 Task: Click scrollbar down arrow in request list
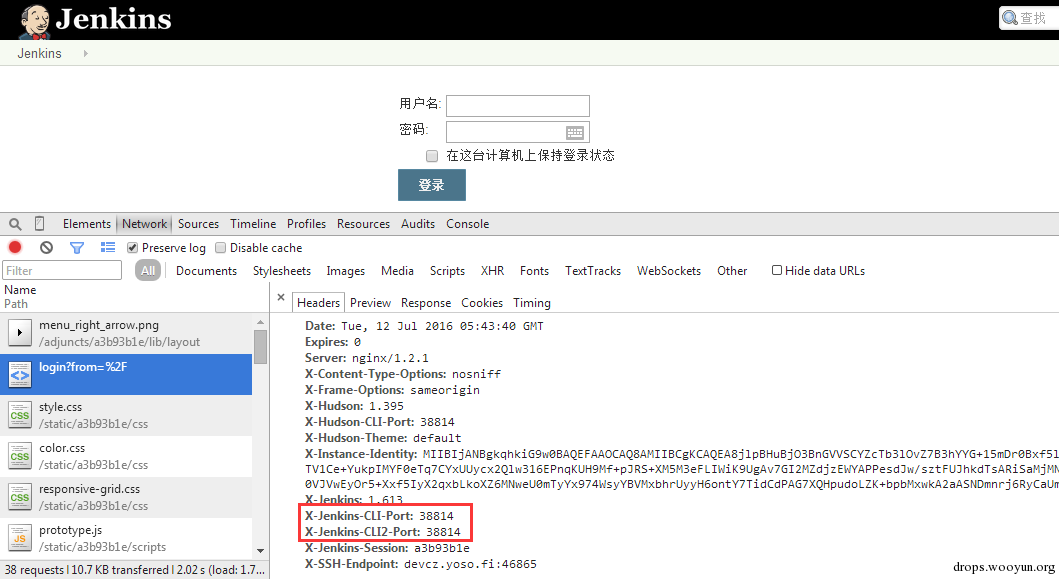point(261,551)
